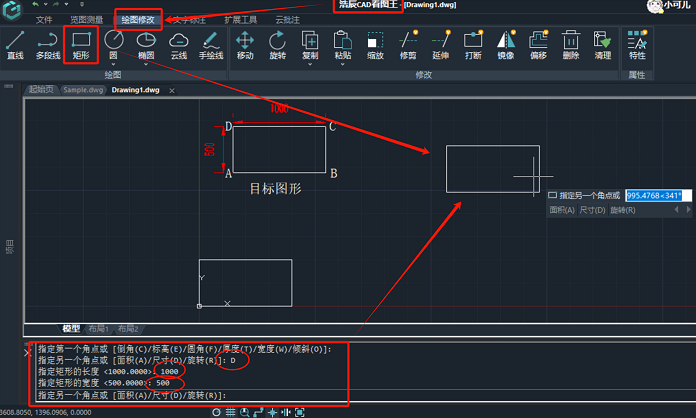Image resolution: width=696 pixels, height=418 pixels.
Task: Switch to the Sample.dwg document tab
Action: click(83, 90)
